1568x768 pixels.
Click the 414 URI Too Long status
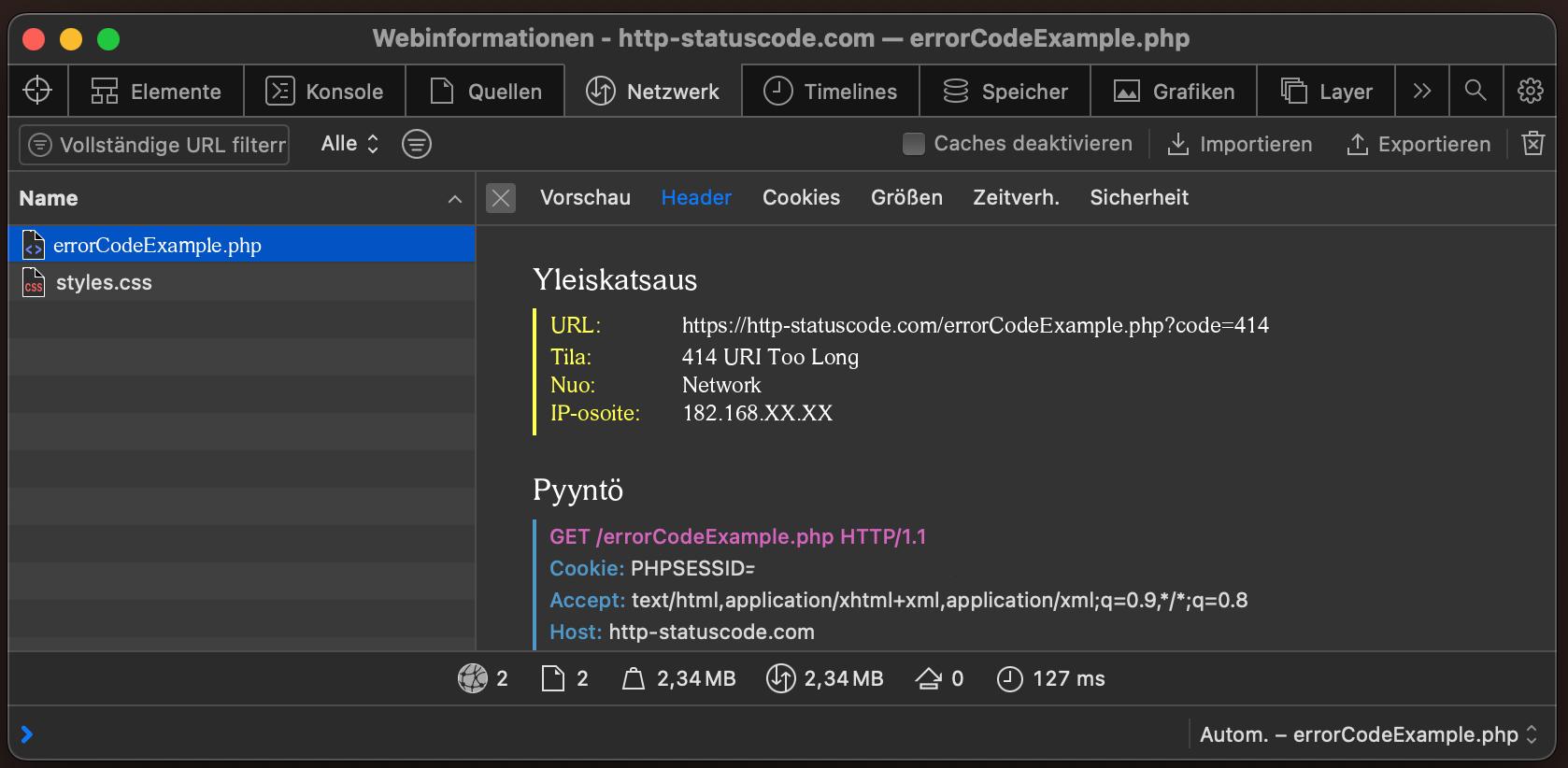point(770,357)
